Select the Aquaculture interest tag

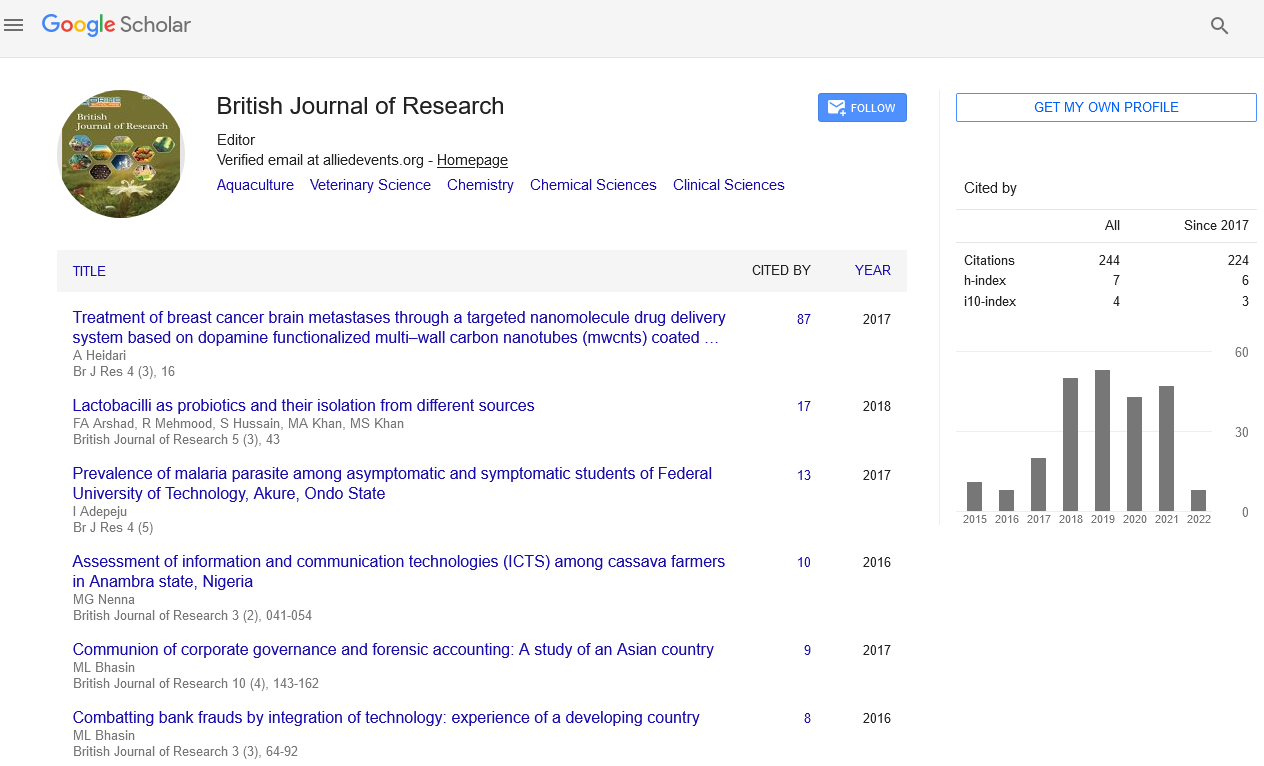[255, 185]
